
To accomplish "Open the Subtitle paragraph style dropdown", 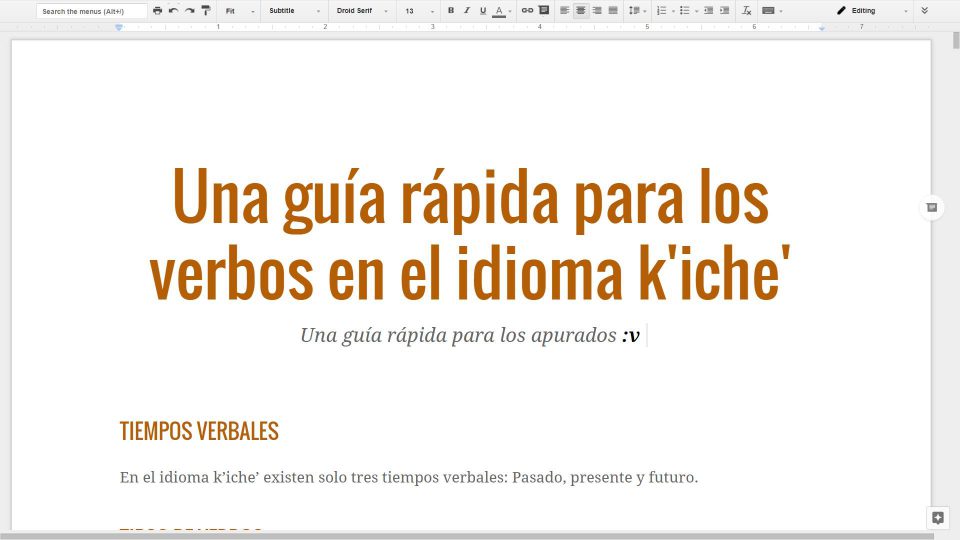I will (294, 11).
